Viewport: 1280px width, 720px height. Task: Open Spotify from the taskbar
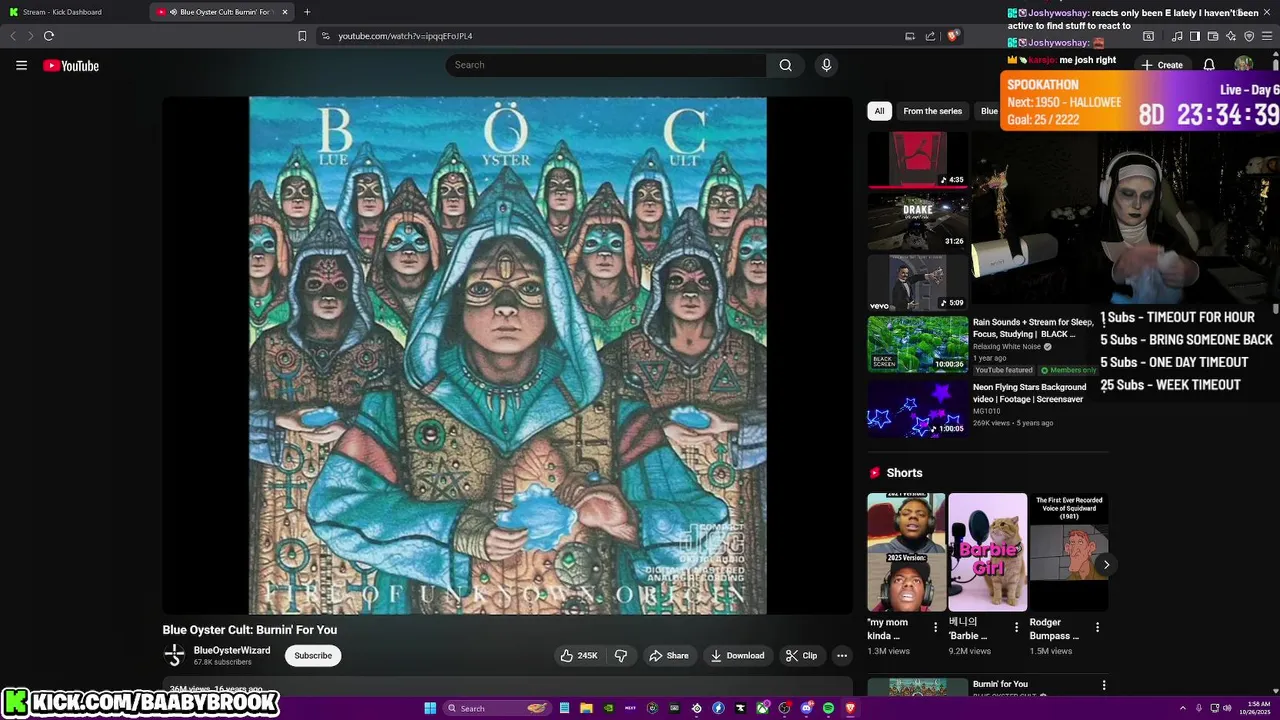828,708
